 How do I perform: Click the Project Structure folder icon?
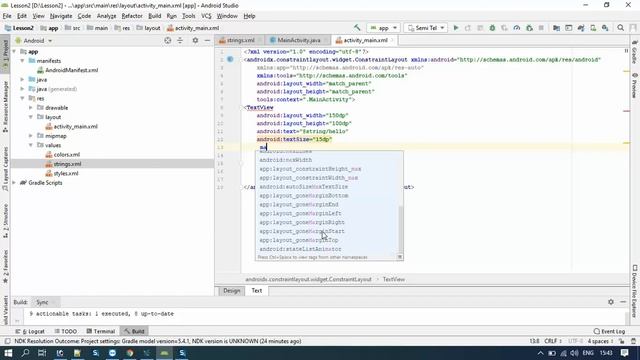click(556, 28)
